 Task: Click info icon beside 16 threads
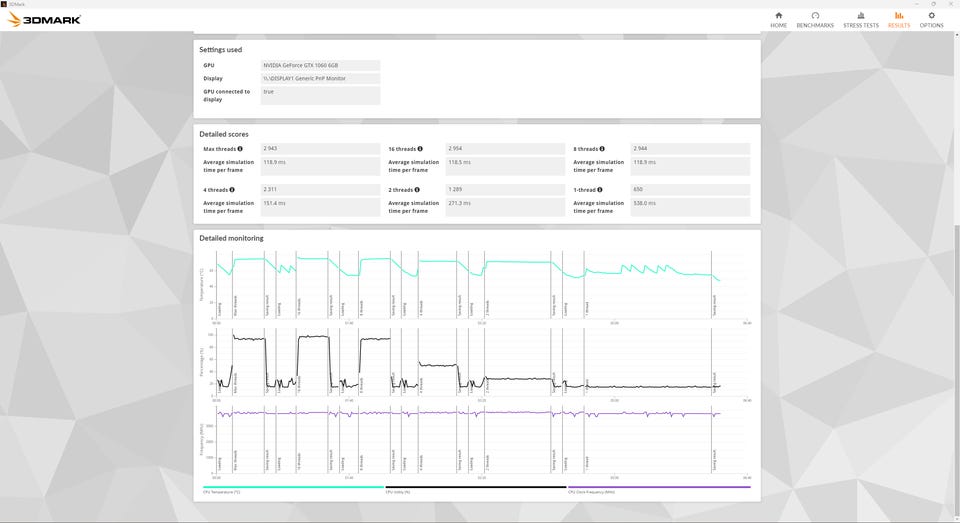click(420, 149)
